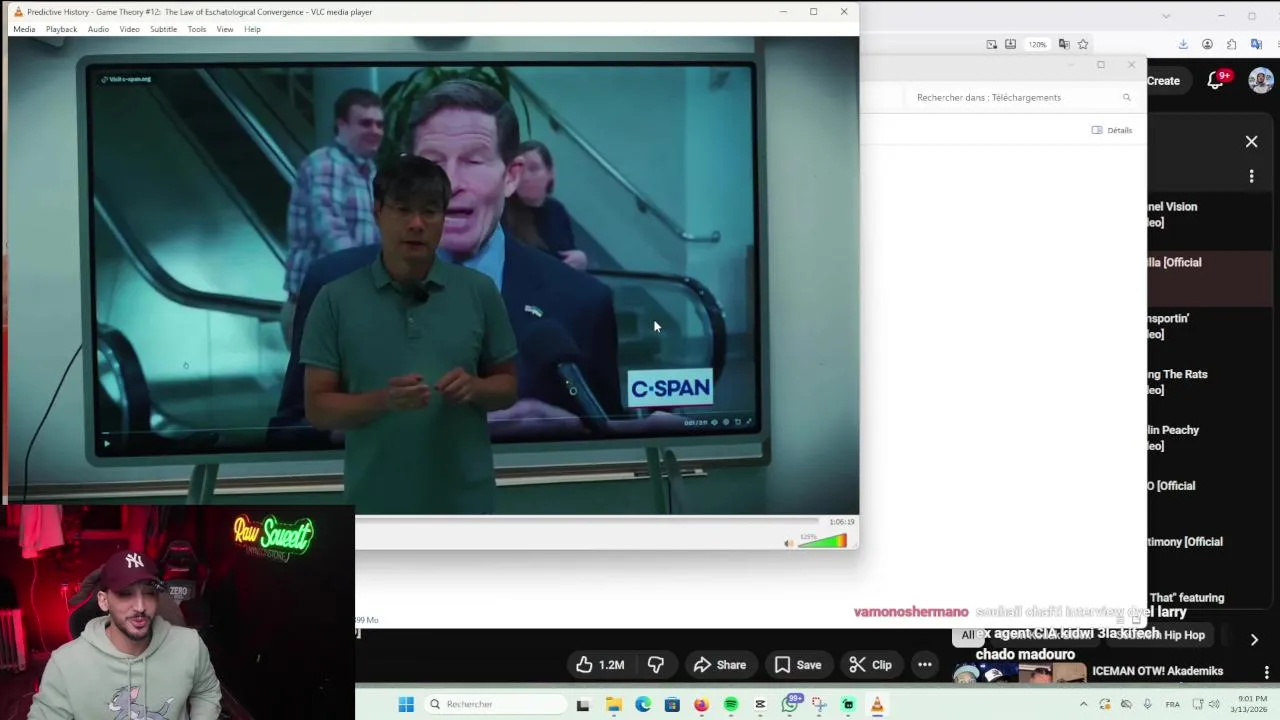
Task: Open the Windows Start menu
Action: click(406, 705)
